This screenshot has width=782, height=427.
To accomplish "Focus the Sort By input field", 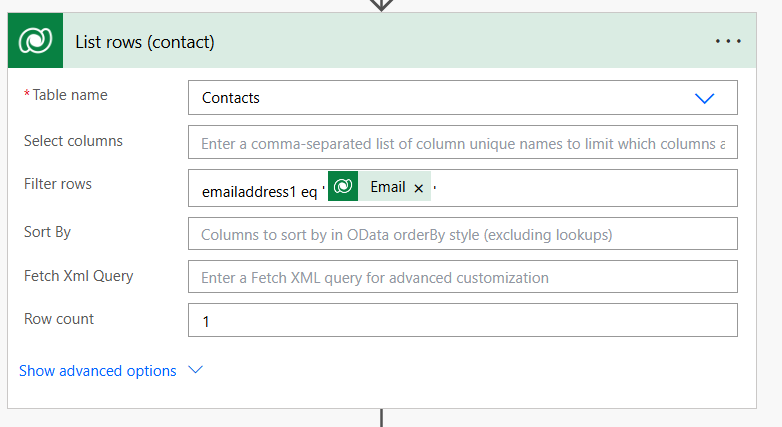I will click(x=462, y=234).
